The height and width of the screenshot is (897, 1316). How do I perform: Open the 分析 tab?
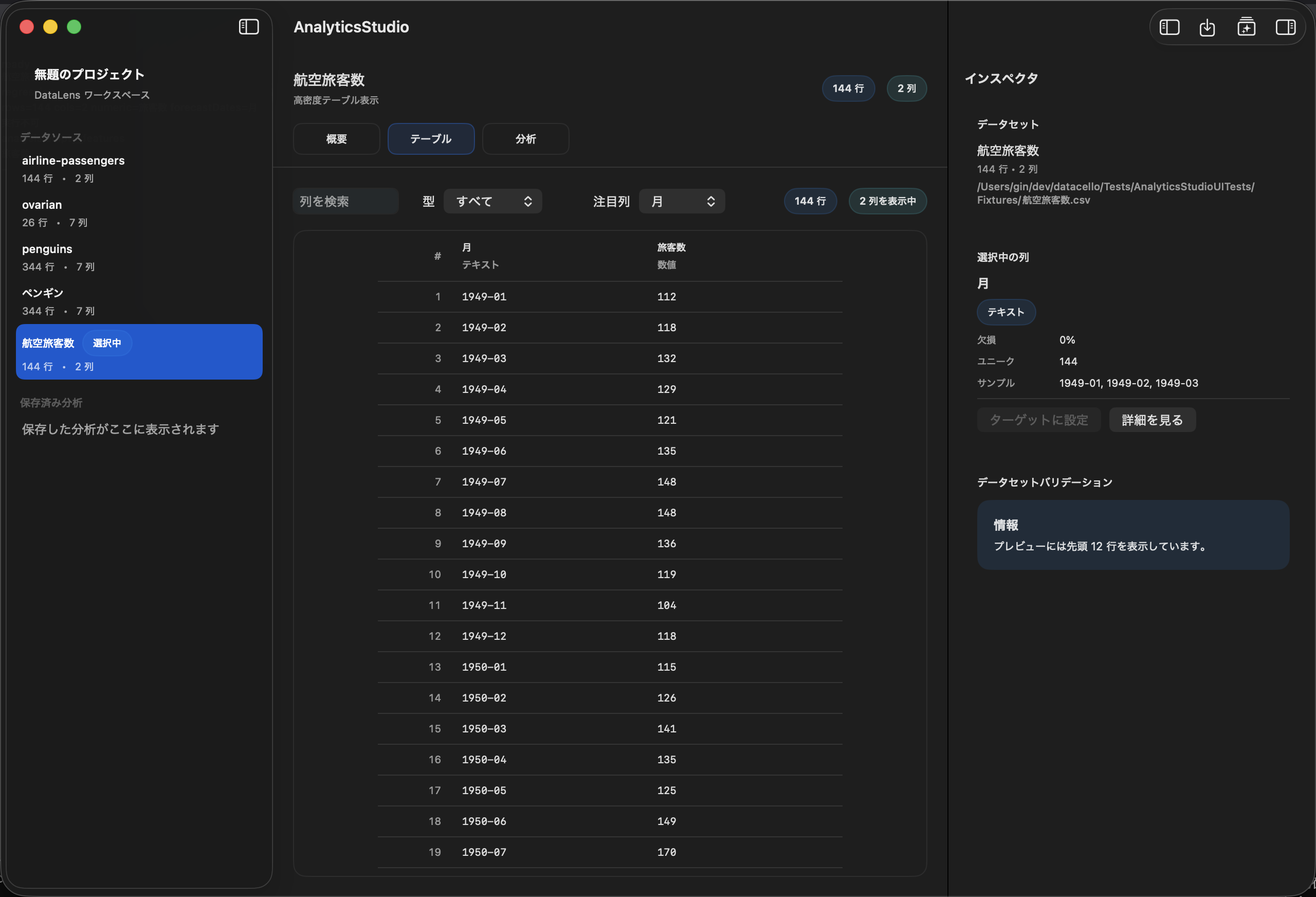click(525, 139)
